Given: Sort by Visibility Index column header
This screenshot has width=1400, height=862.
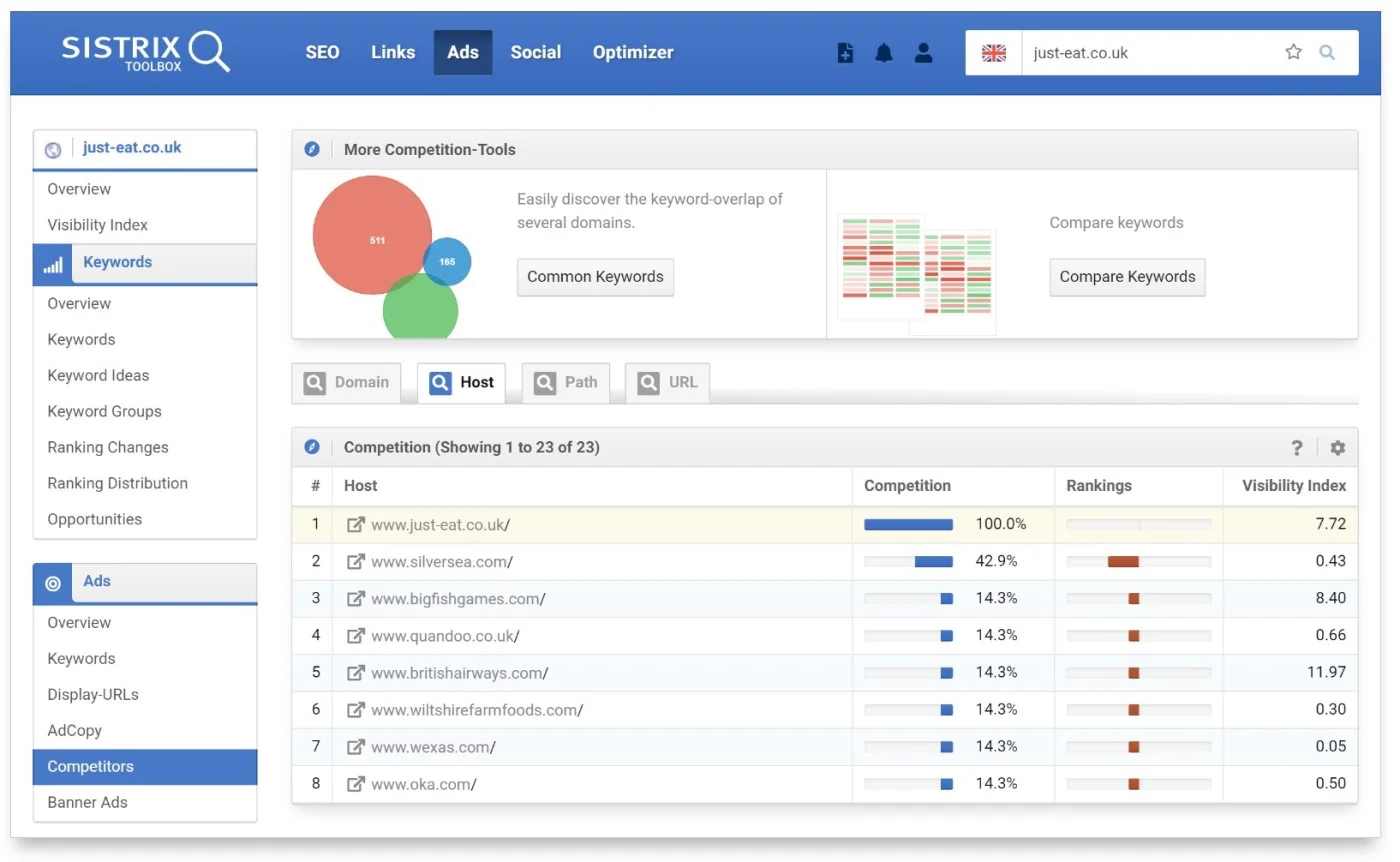Looking at the screenshot, I should (x=1293, y=486).
